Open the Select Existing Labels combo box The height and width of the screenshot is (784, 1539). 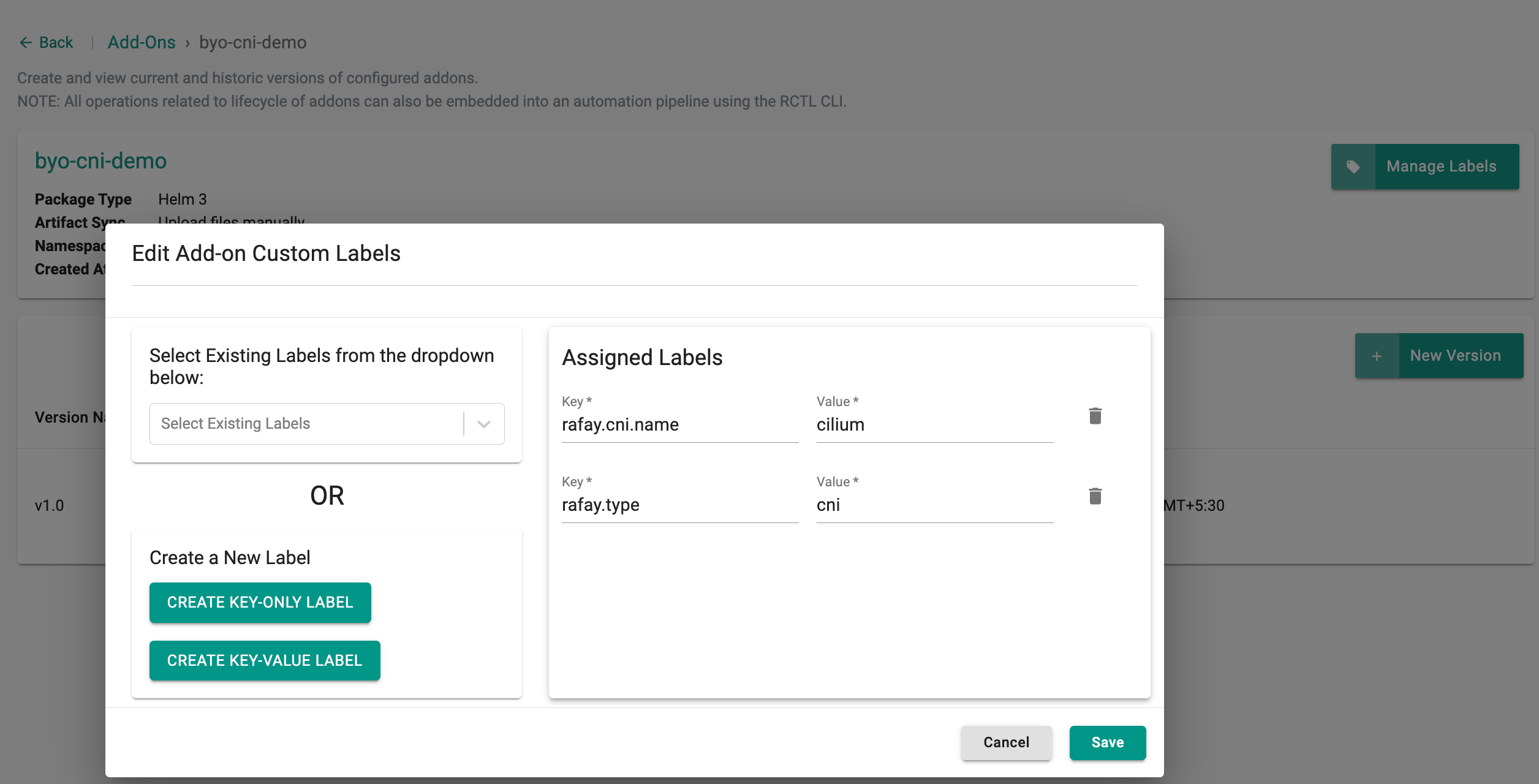click(306, 424)
